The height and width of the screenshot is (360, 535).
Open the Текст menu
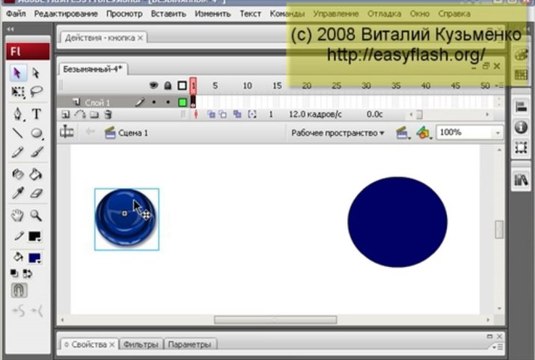point(250,14)
